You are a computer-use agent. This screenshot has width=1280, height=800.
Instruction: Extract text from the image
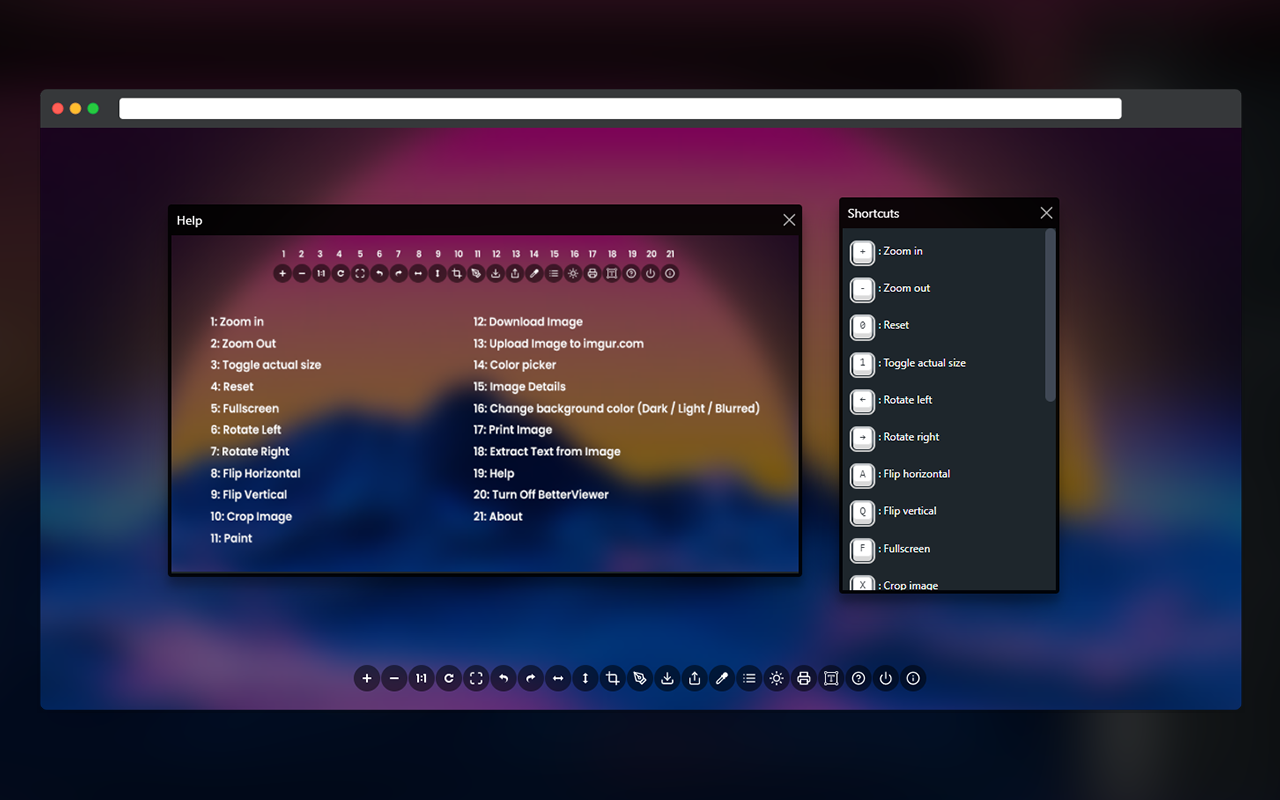coord(831,678)
